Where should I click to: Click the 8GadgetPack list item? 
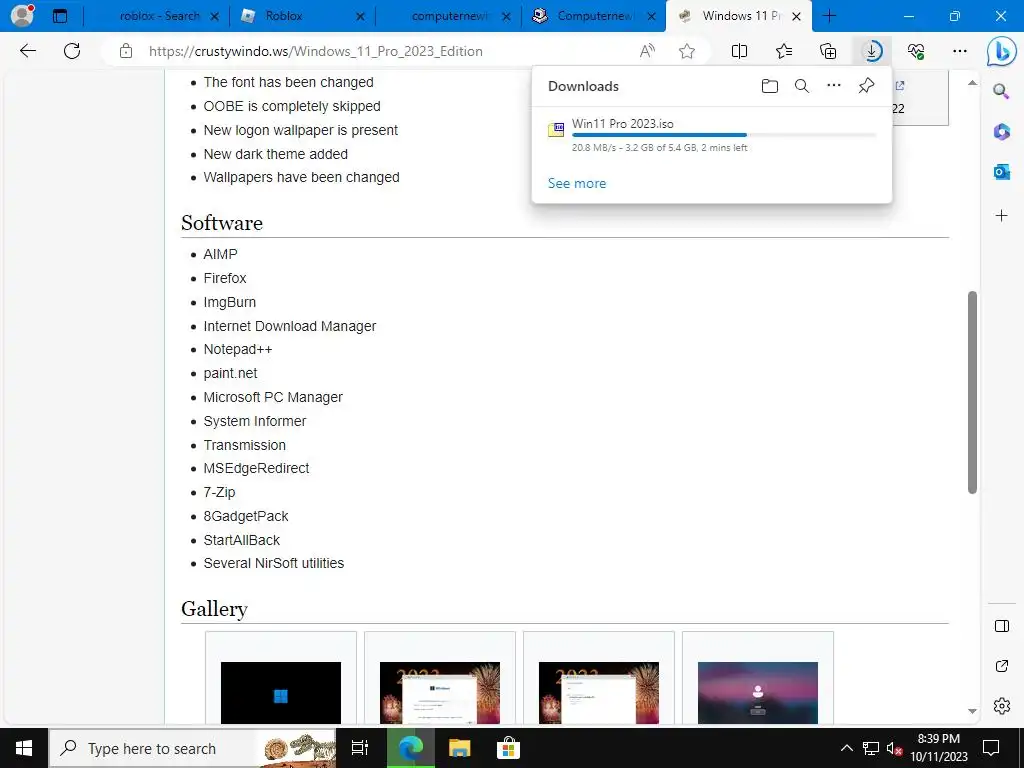246,516
